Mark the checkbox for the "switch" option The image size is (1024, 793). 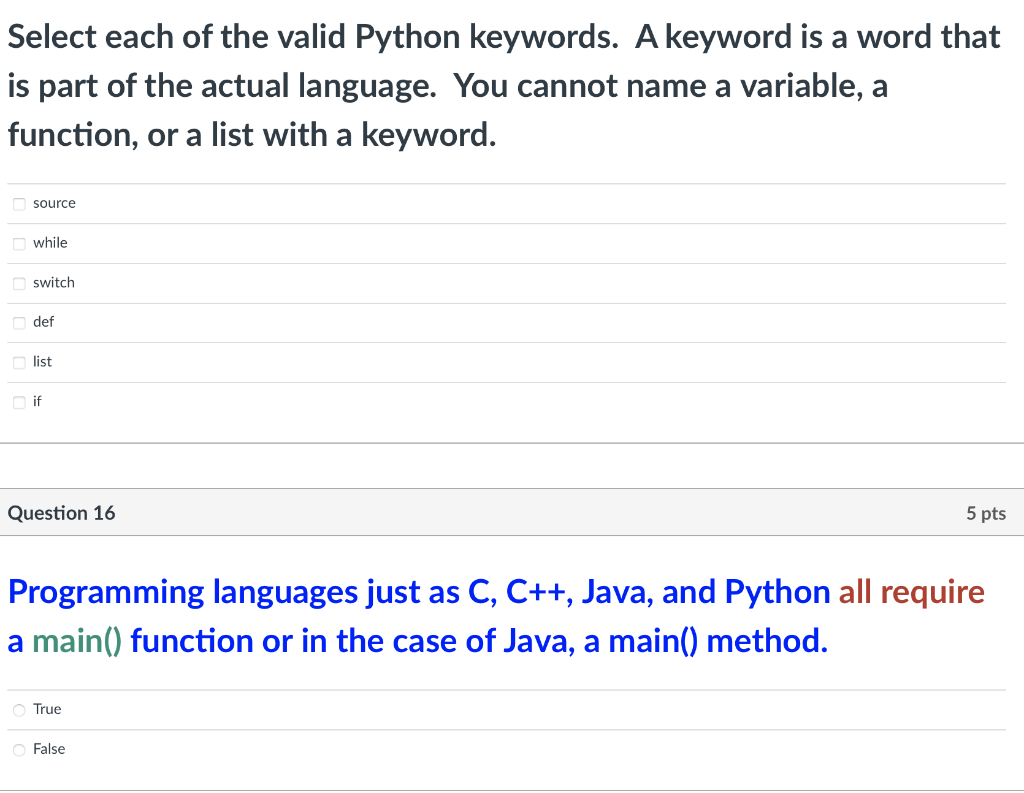19,283
